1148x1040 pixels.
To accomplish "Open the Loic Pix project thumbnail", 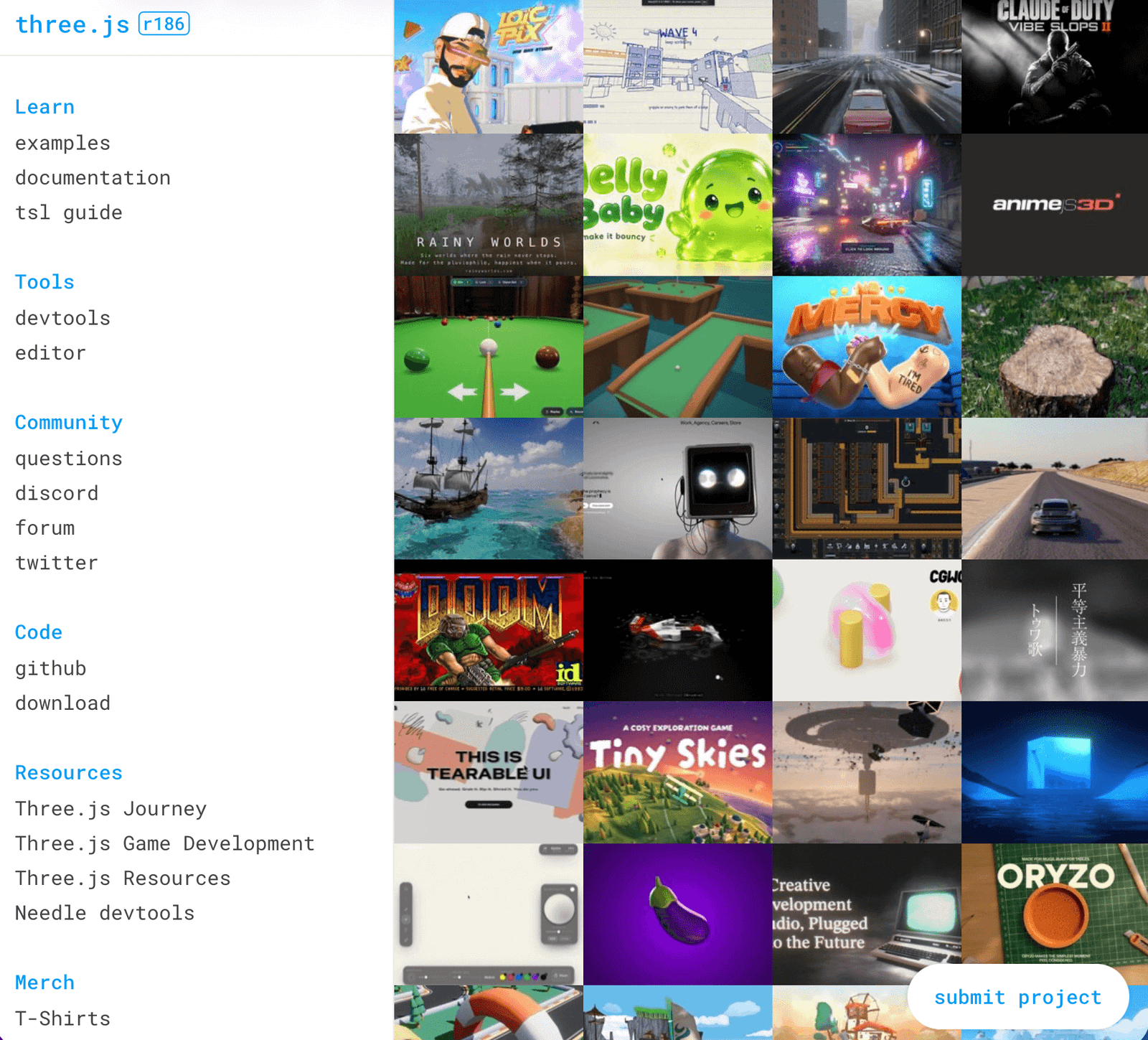I will [x=489, y=67].
